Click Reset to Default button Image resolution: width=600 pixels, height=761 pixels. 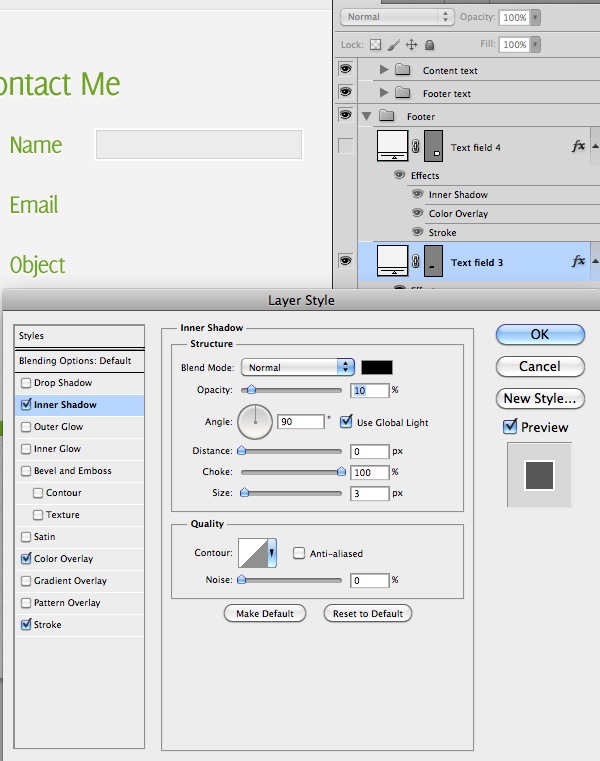367,613
